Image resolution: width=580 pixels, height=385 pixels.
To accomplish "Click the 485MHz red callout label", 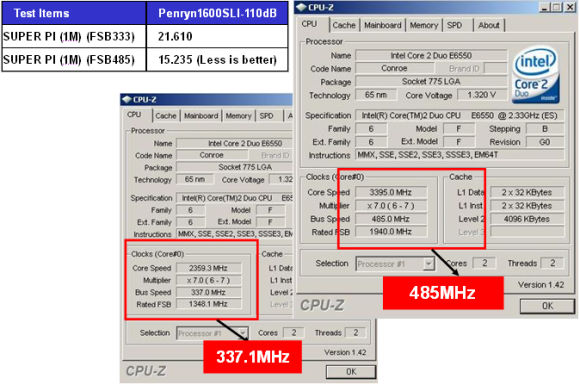I will pyautogui.click(x=443, y=293).
